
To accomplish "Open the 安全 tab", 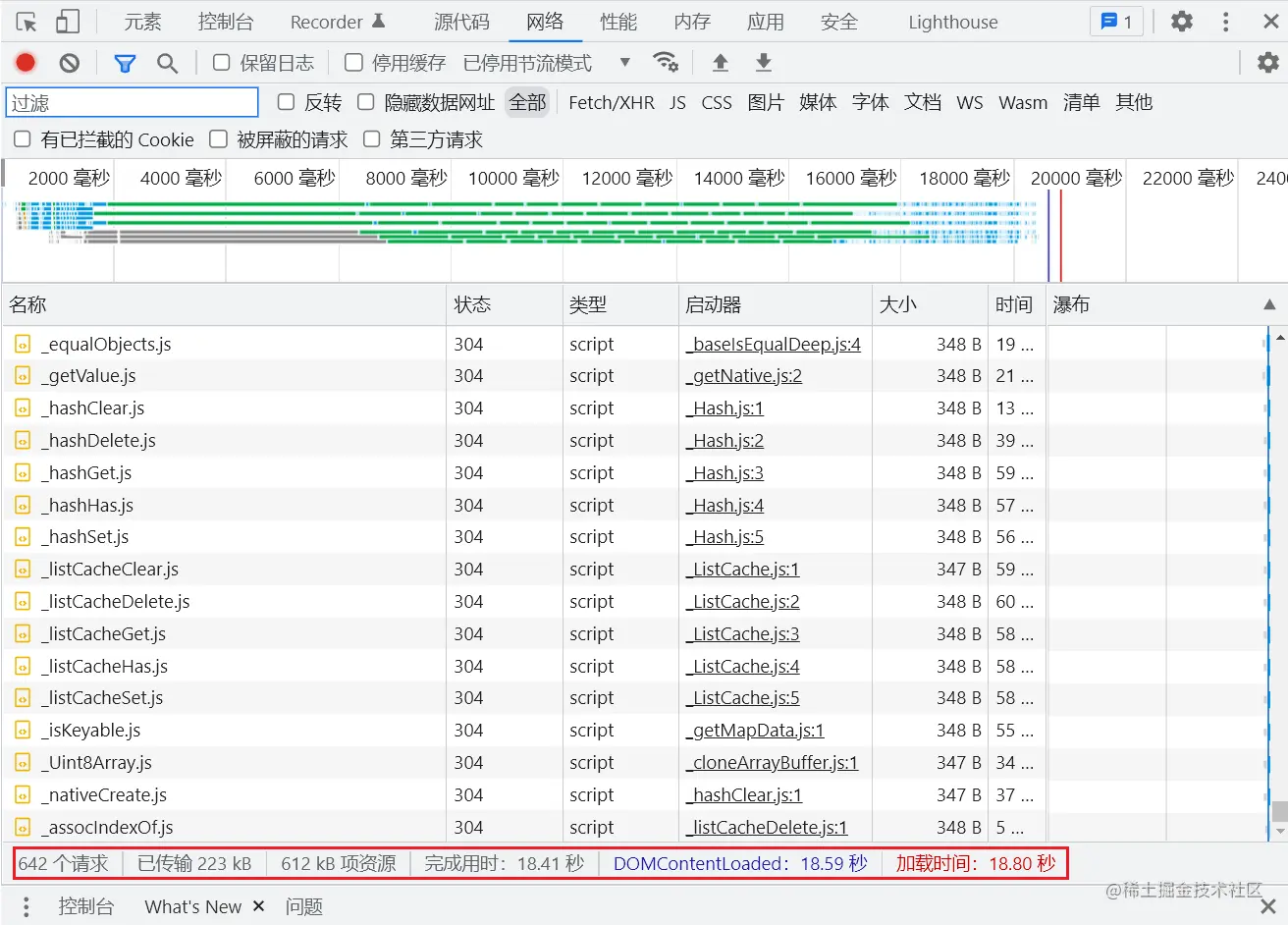I will click(x=839, y=22).
